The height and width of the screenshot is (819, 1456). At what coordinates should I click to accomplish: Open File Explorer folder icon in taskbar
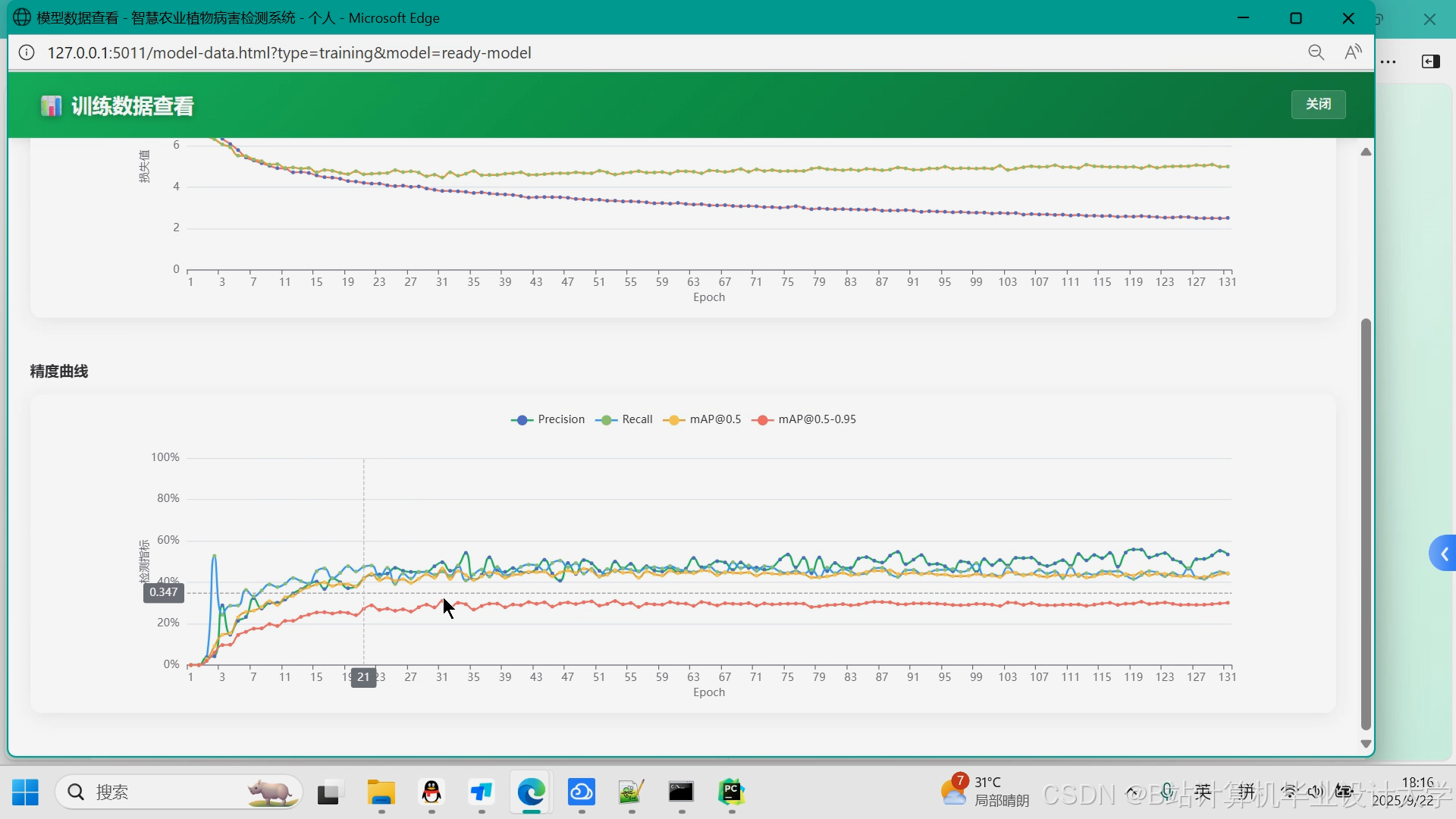(x=381, y=792)
